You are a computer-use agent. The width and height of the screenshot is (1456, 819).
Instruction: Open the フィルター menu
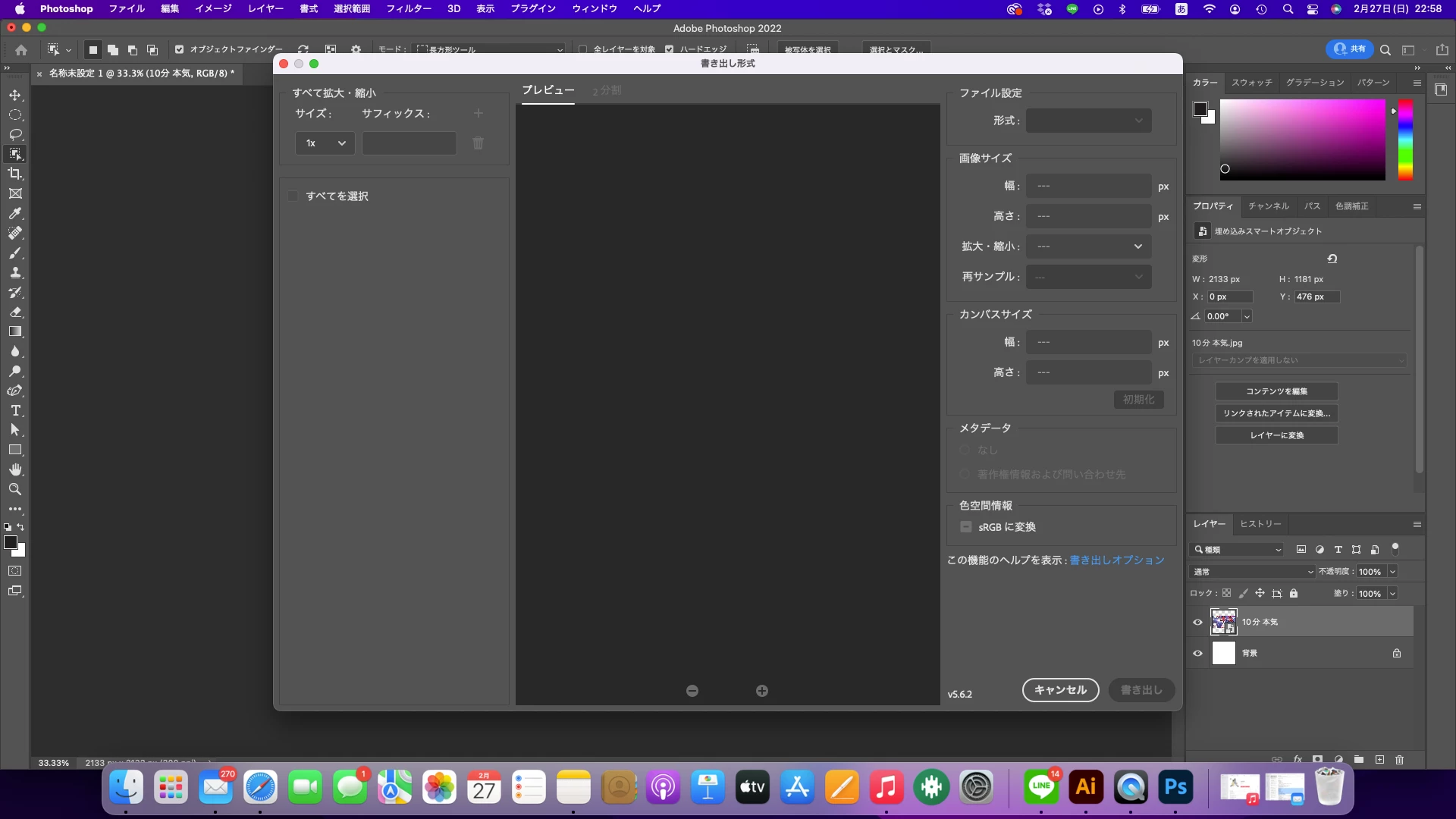tap(409, 8)
